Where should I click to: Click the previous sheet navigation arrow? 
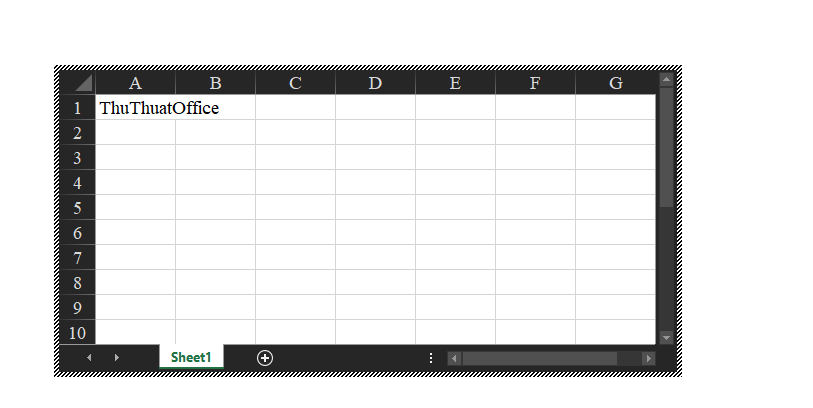click(89, 358)
